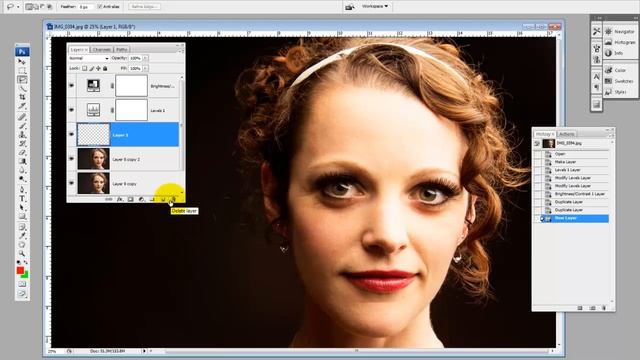Open the Info panel
Image resolution: width=640 pixels, height=360 pixels.
614,53
